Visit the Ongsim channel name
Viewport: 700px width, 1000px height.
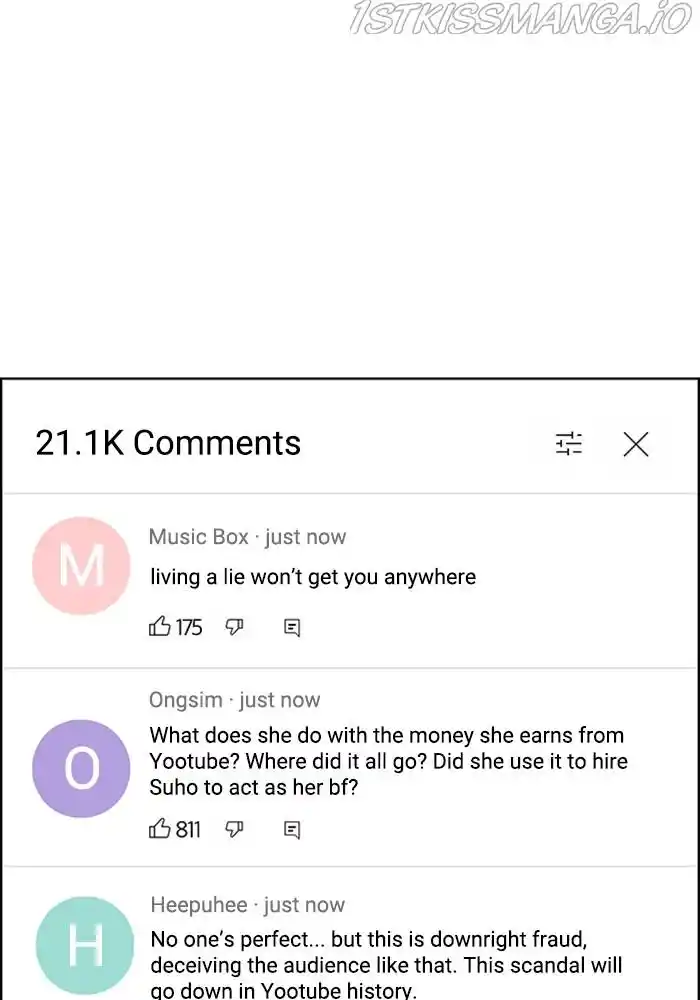[x=186, y=700]
